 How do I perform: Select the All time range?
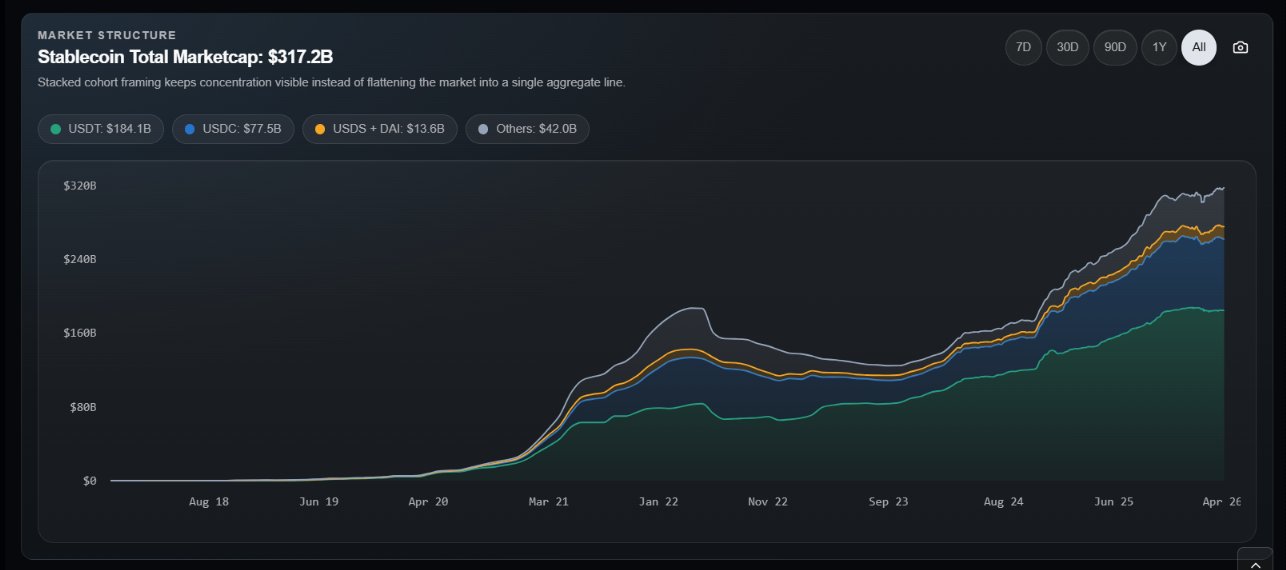click(1198, 47)
